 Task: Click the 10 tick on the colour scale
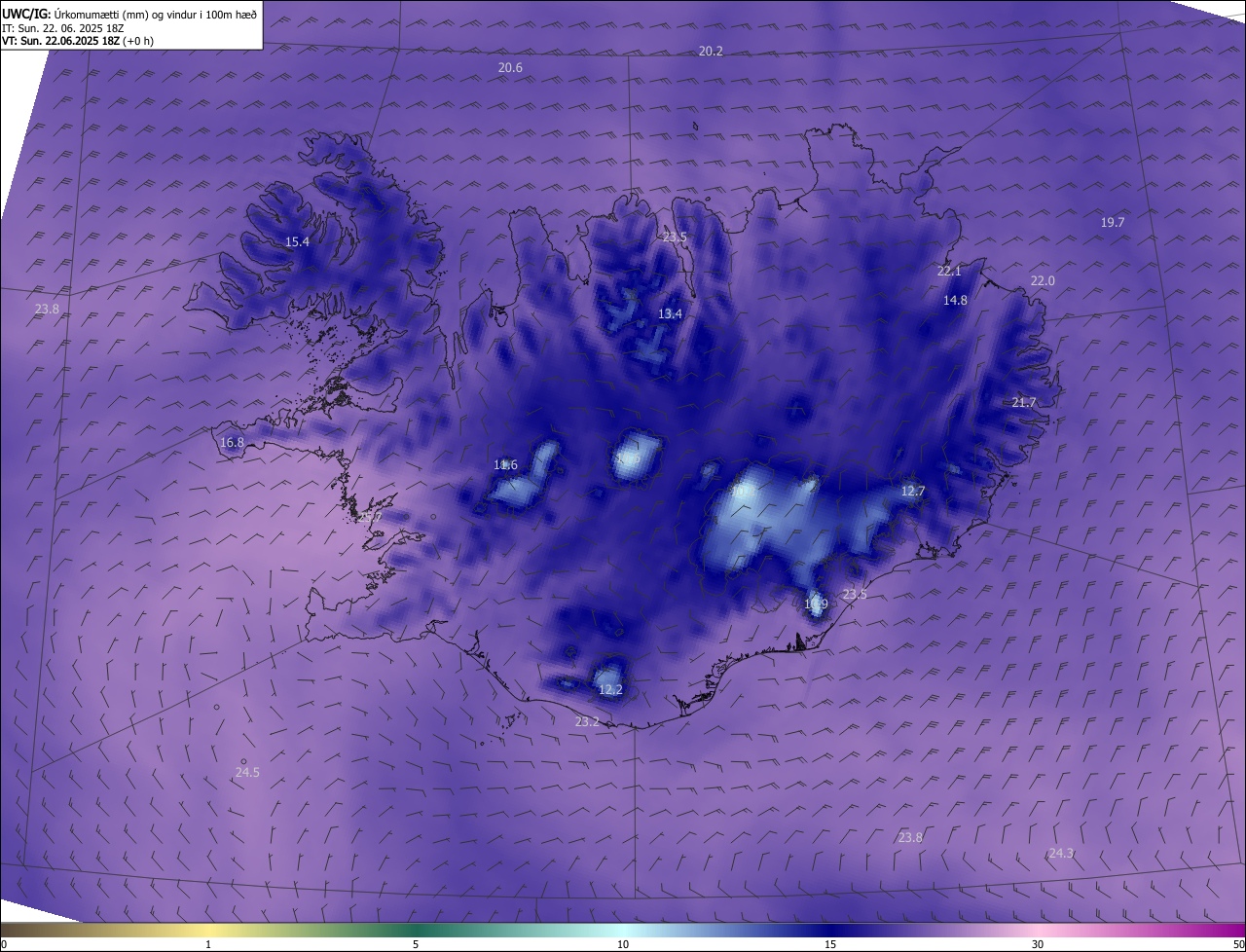623,945
